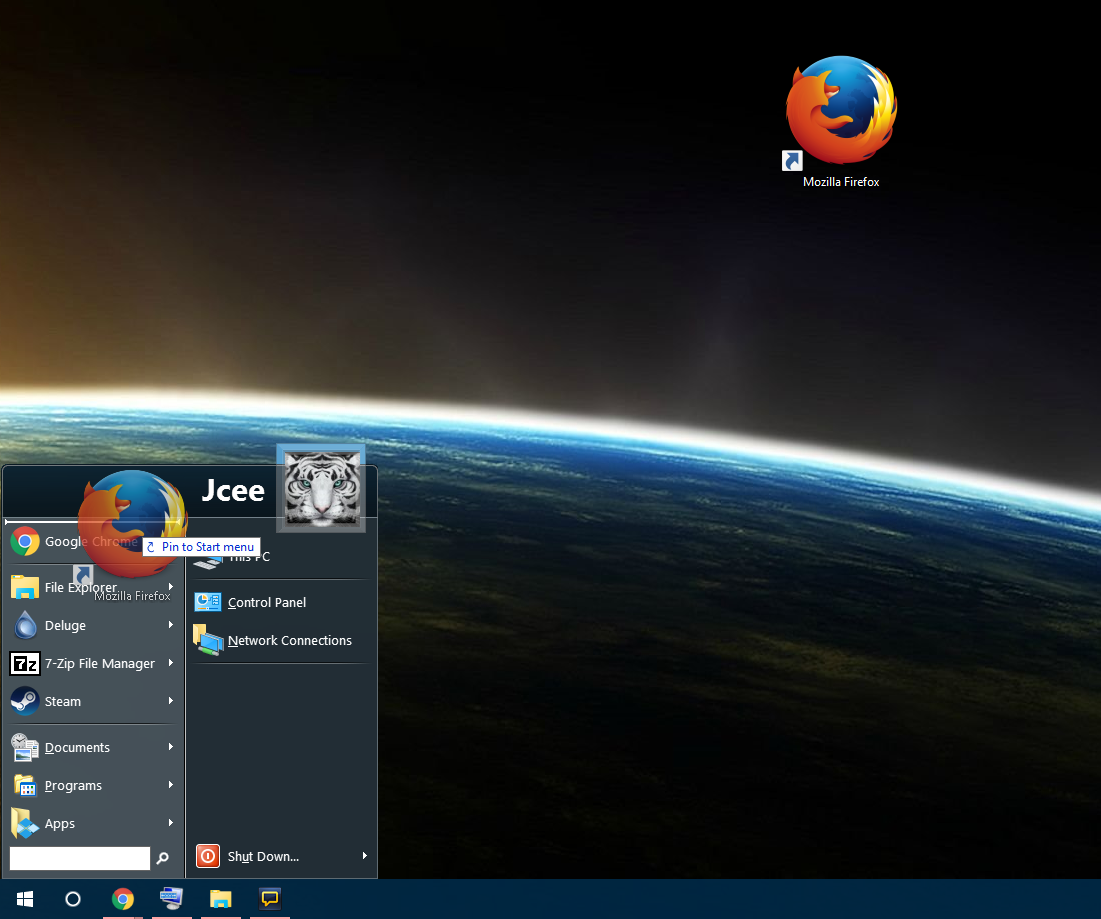
Task: Open File Explorer from the taskbar
Action: [220, 899]
